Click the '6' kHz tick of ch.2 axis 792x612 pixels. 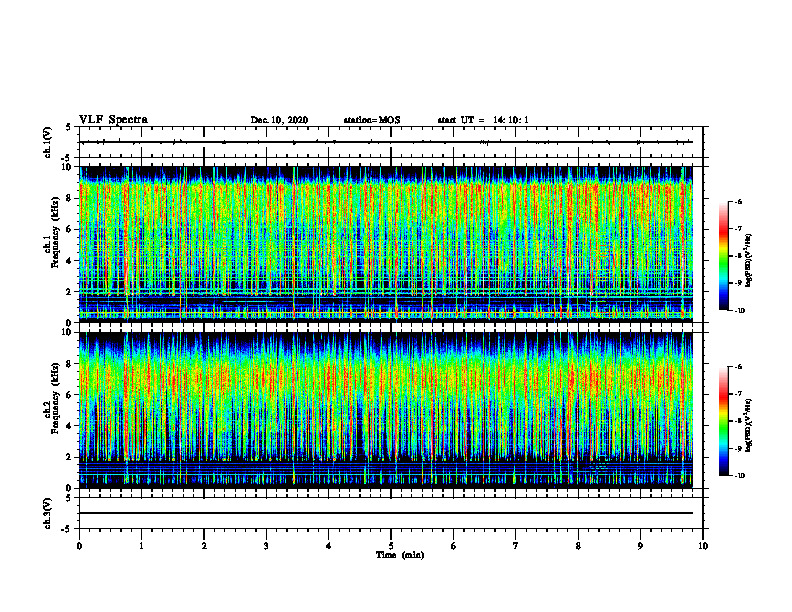click(x=69, y=395)
